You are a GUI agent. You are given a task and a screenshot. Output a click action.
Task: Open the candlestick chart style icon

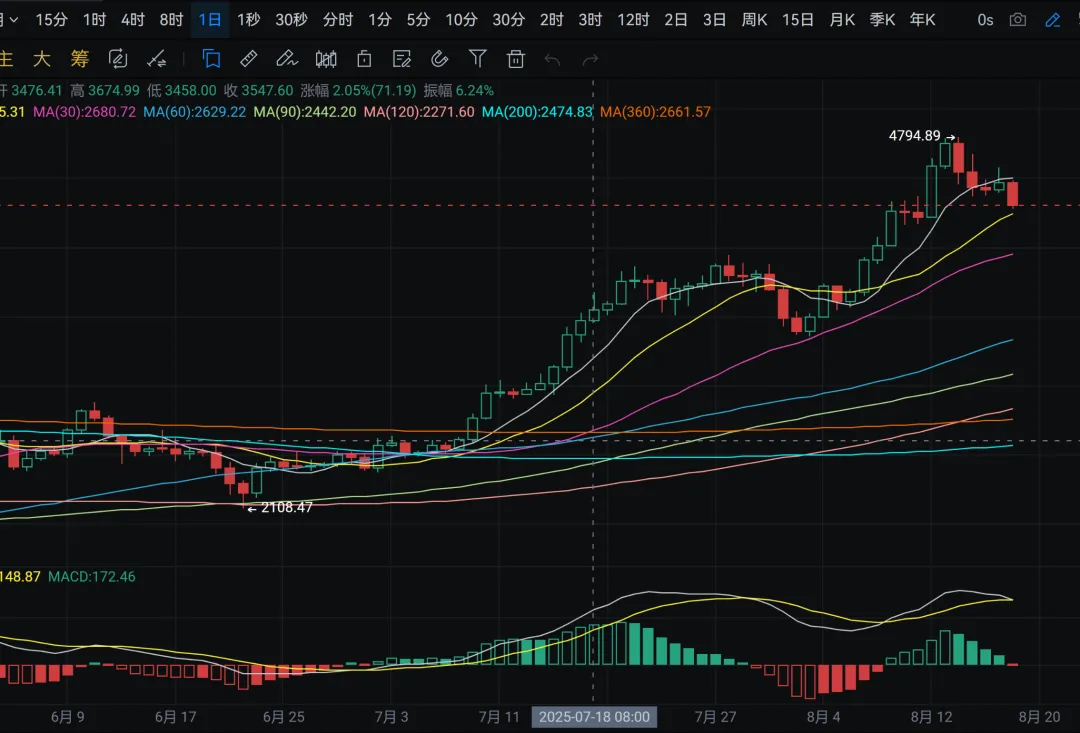pos(326,59)
